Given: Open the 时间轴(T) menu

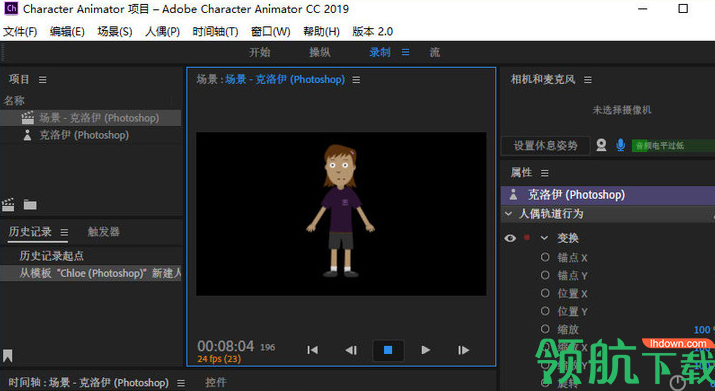Looking at the screenshot, I should (215, 31).
